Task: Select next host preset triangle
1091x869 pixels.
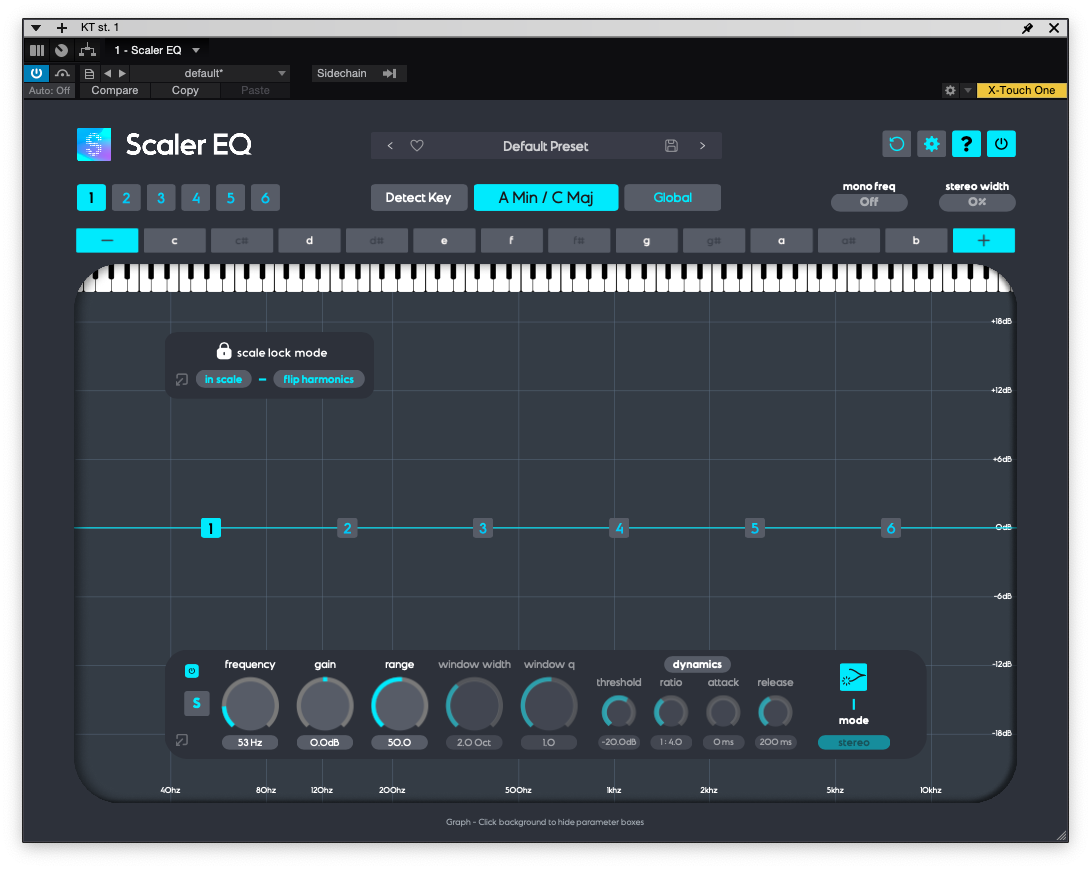Action: point(122,73)
